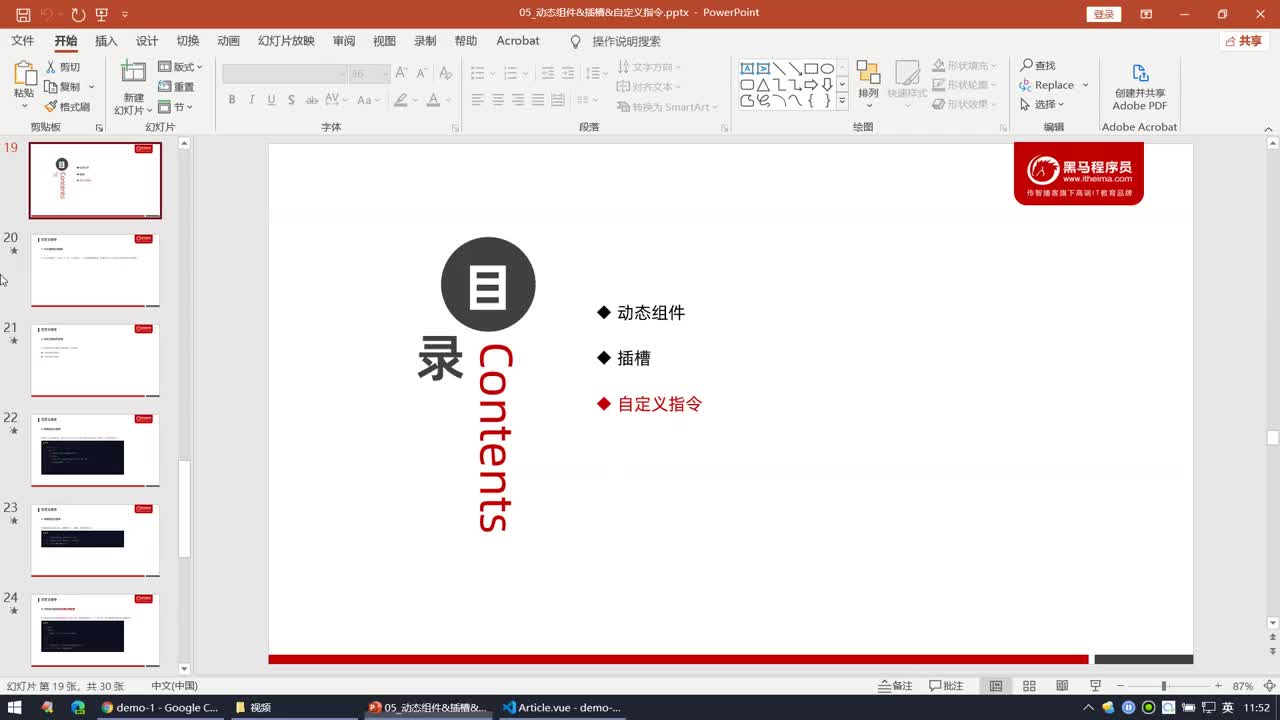Viewport: 1280px width, 720px height.
Task: Open Article.vue VS Code taskbar item
Action: point(562,707)
